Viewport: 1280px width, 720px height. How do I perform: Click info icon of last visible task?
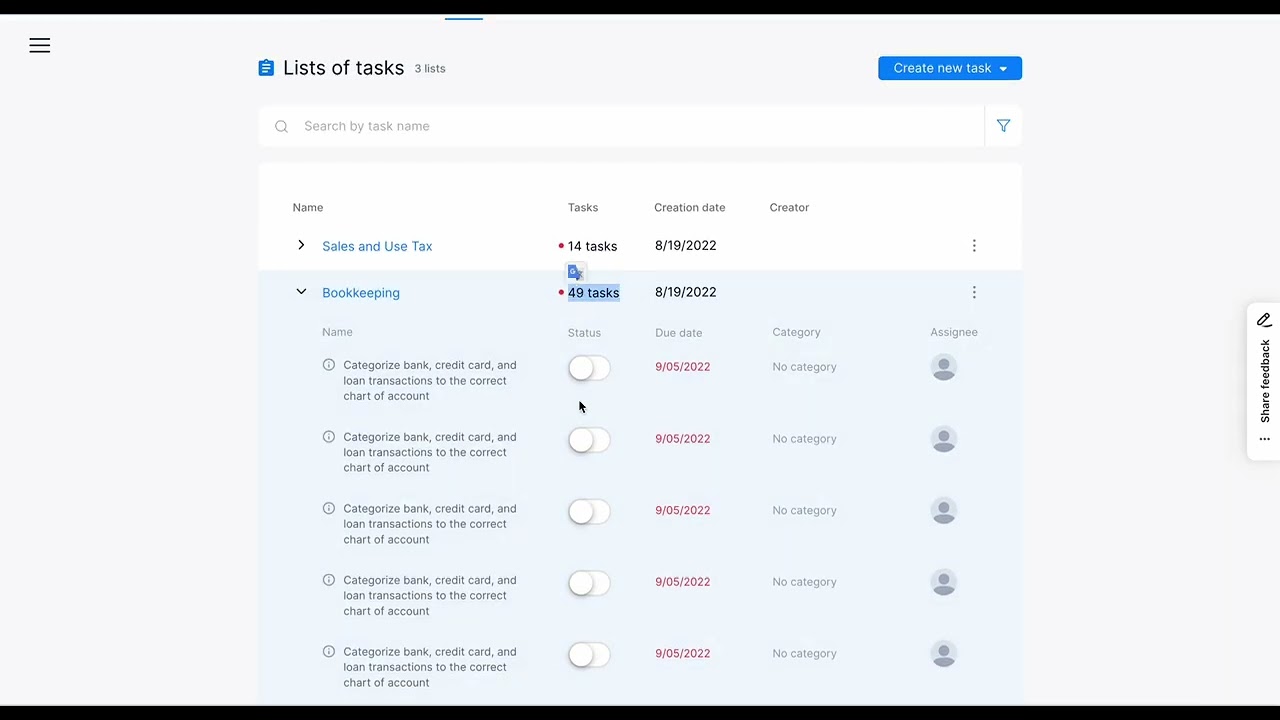pyautogui.click(x=329, y=652)
